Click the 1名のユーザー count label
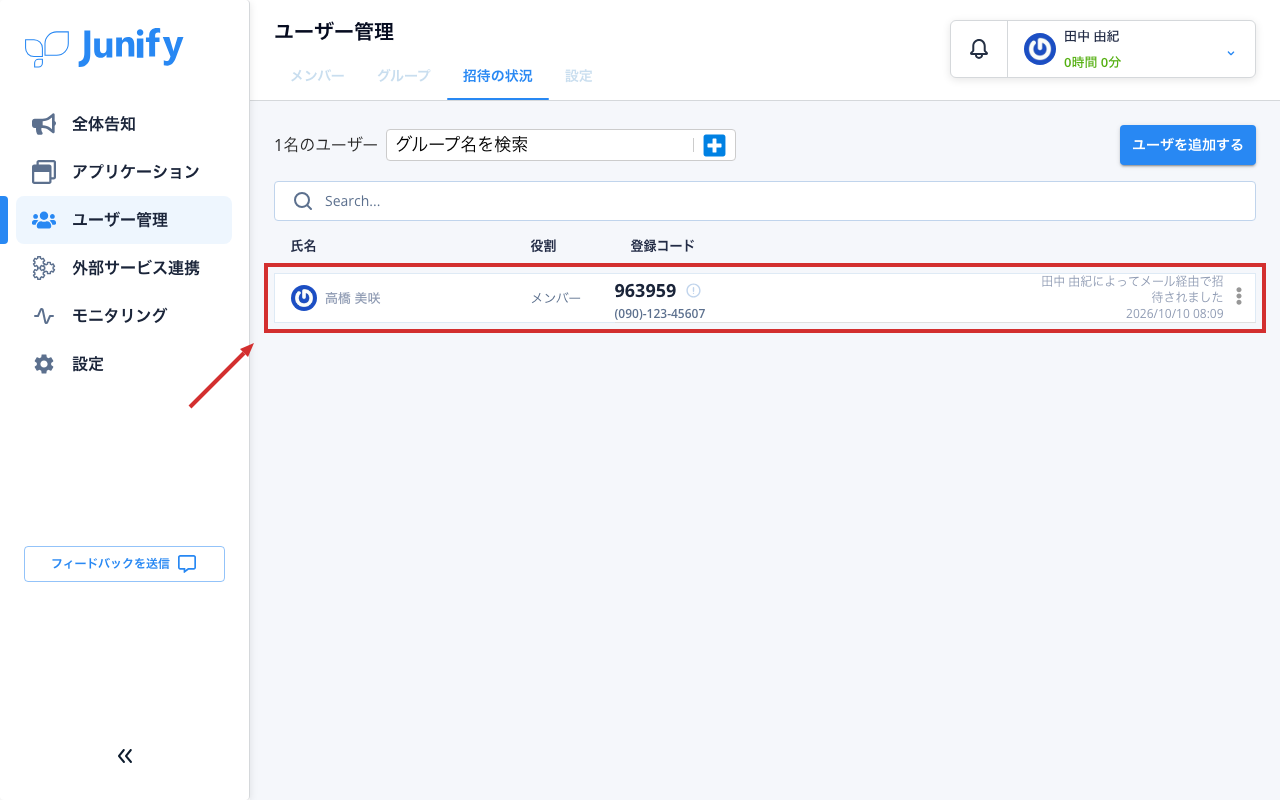Image resolution: width=1280 pixels, height=800 pixels. [x=326, y=145]
